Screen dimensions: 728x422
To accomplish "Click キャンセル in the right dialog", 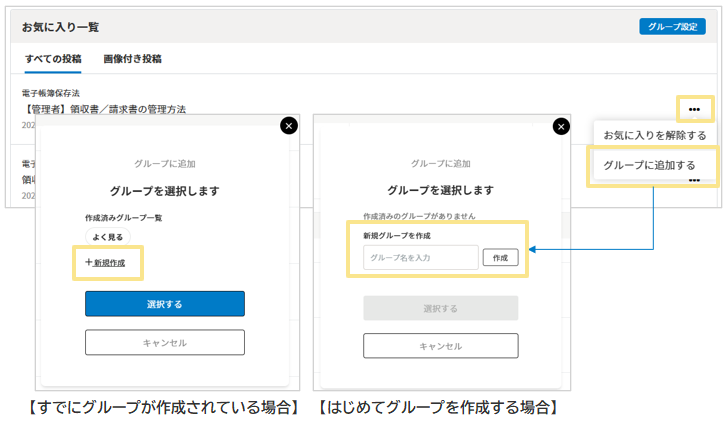I will (440, 346).
